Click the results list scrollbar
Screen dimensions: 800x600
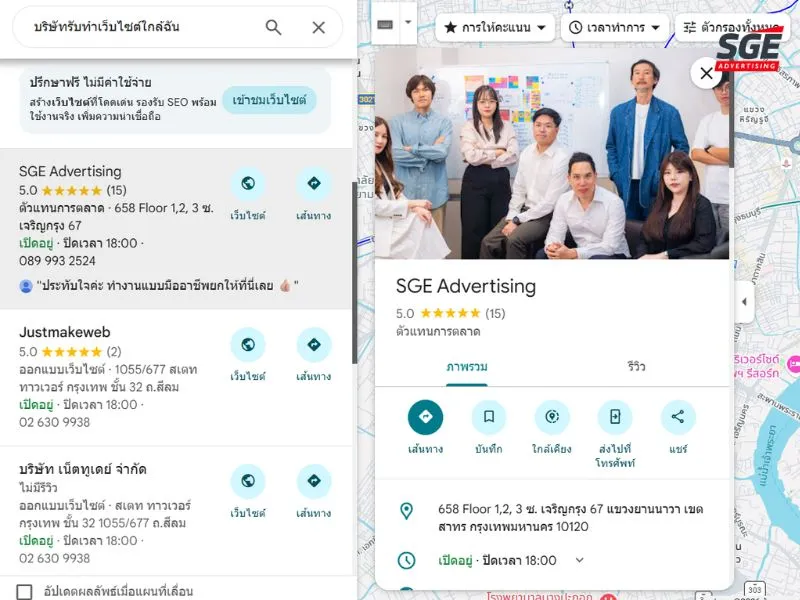tap(354, 272)
